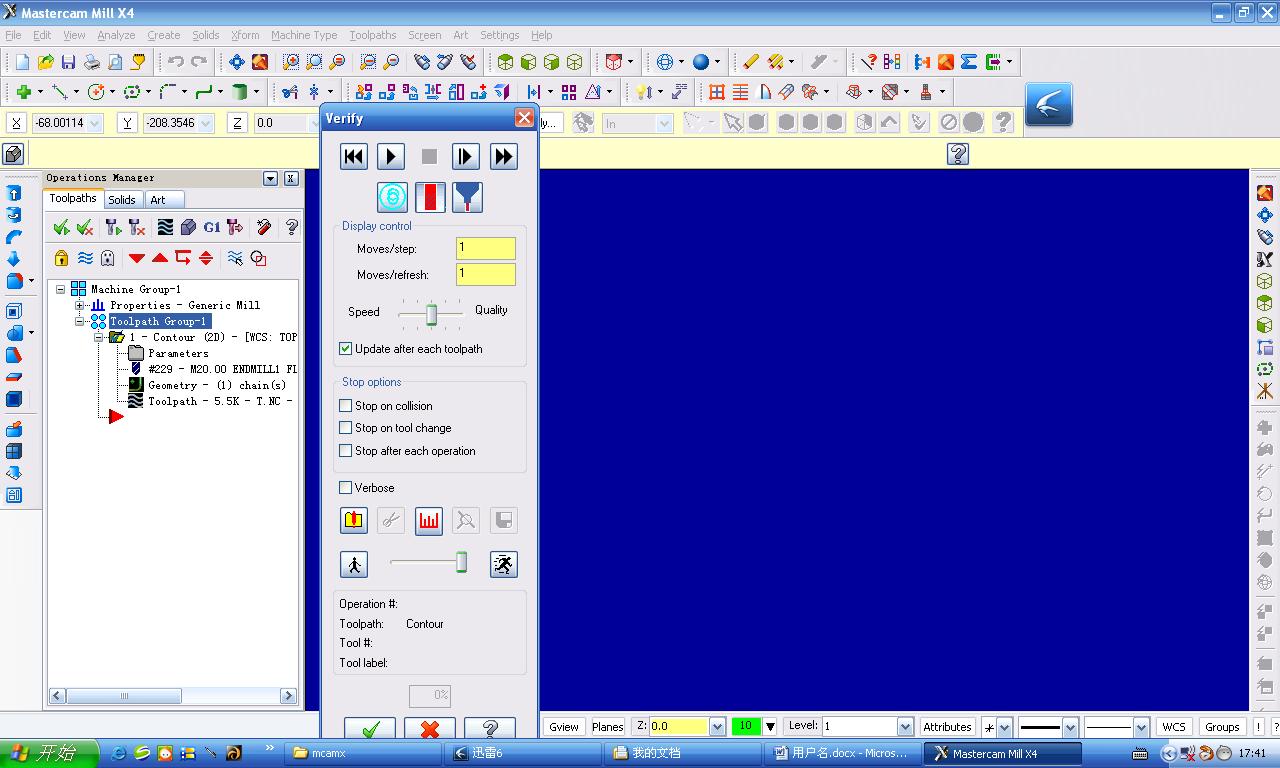Screen dimensions: 1280x768
Task: Backplot selected operations icon
Action: (165, 227)
